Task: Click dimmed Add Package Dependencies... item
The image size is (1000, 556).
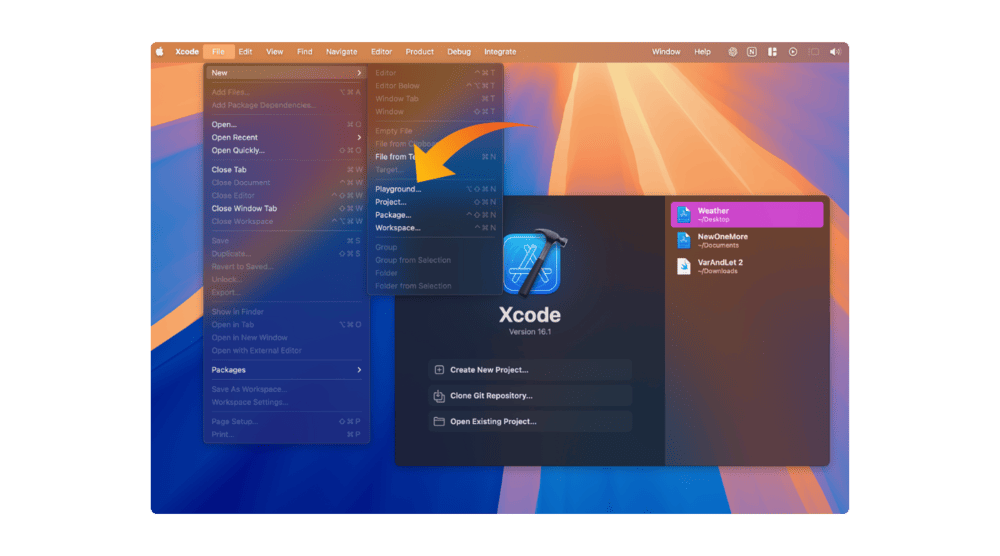Action: click(x=286, y=105)
